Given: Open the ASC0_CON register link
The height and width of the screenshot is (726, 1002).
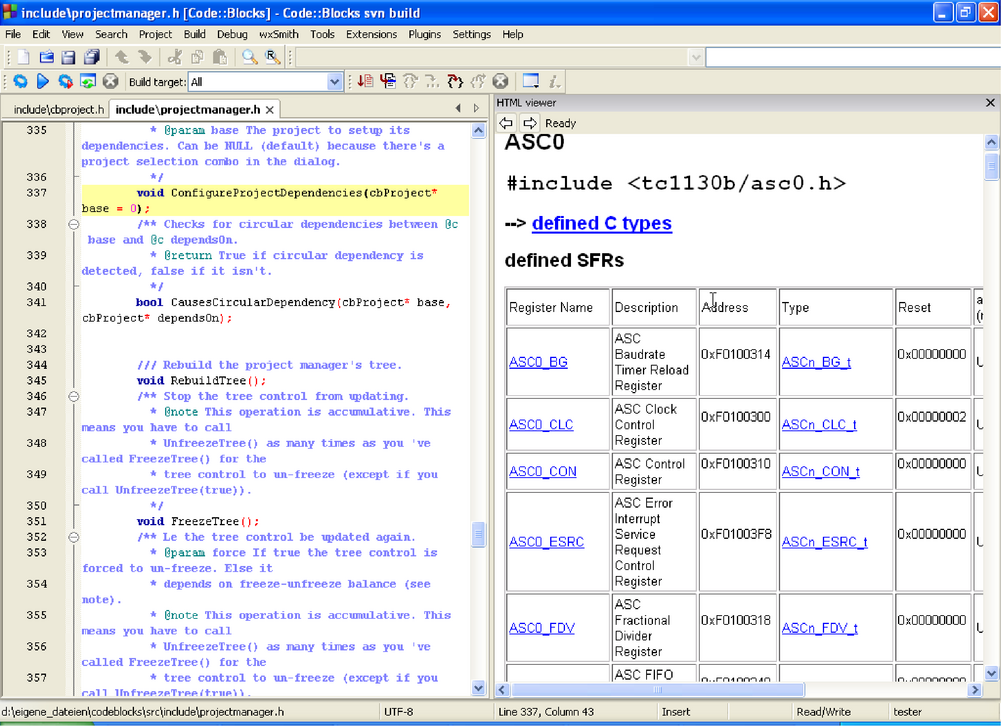Looking at the screenshot, I should (543, 472).
